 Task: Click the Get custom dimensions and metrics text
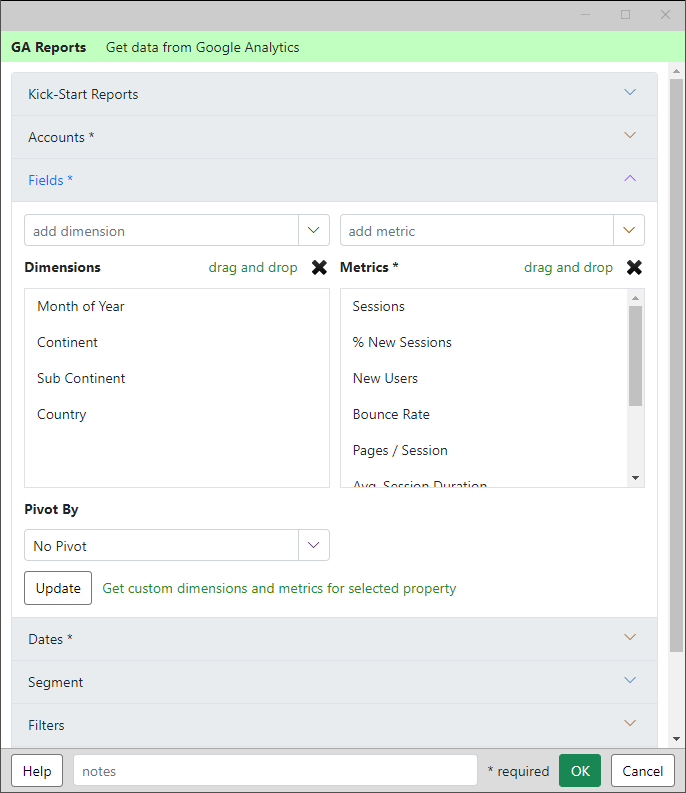[x=279, y=588]
